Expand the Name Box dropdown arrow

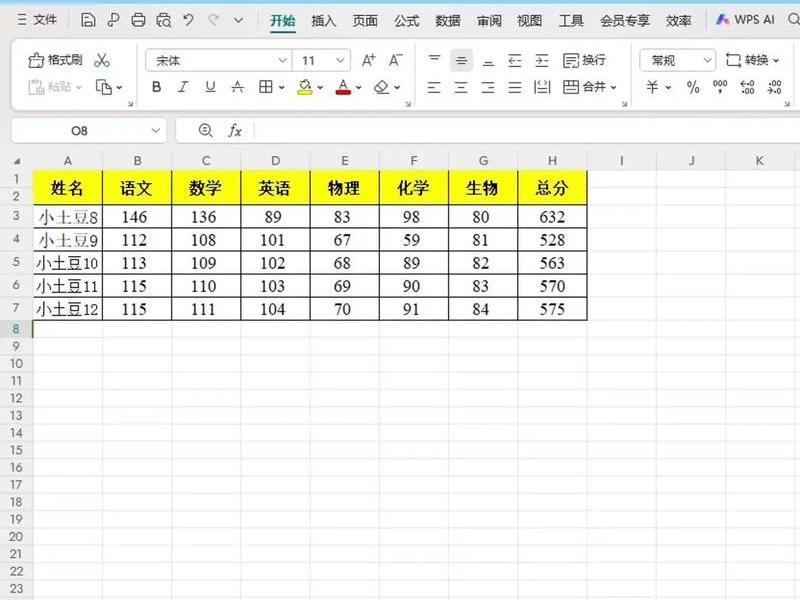click(156, 131)
